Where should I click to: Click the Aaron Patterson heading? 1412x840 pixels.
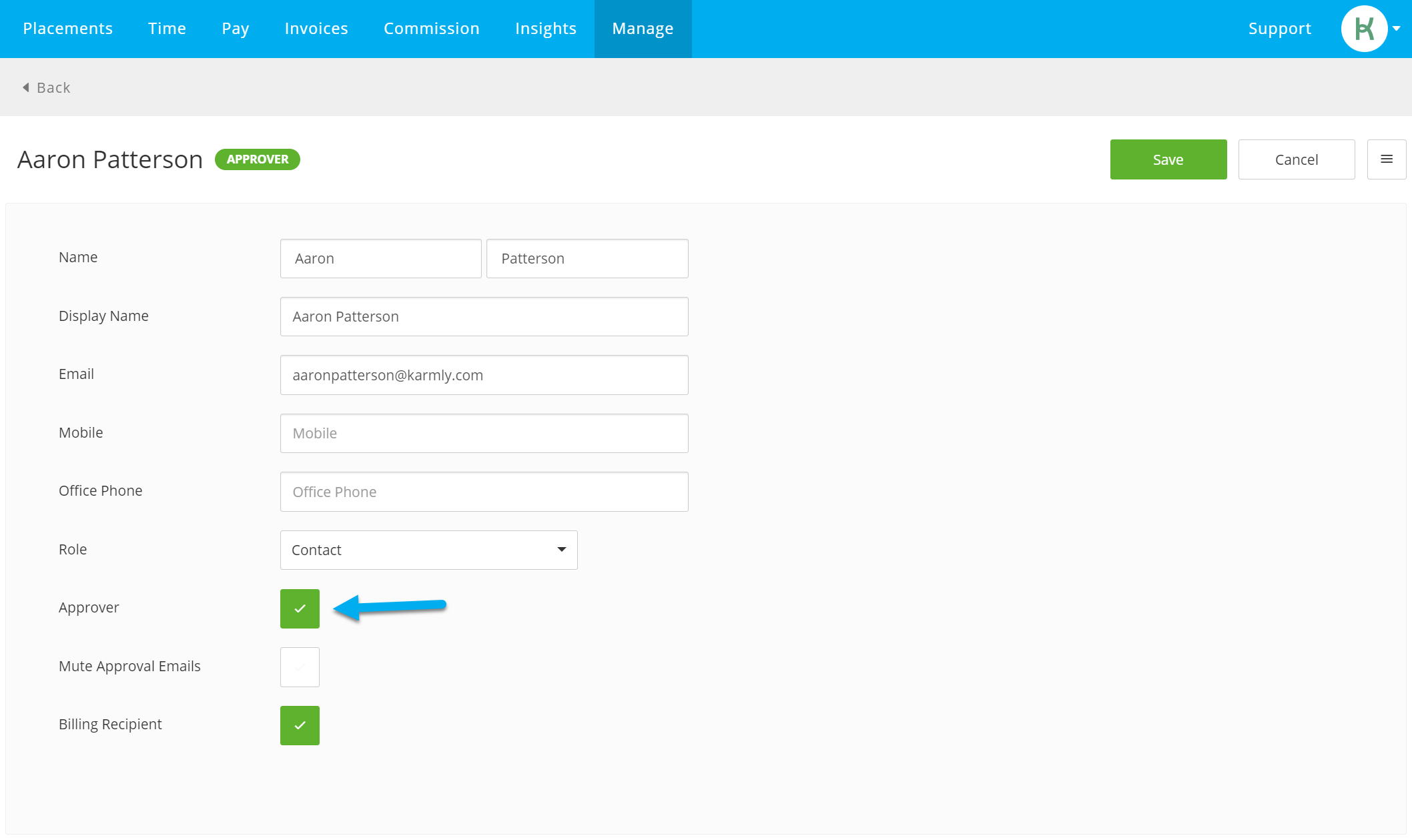110,159
